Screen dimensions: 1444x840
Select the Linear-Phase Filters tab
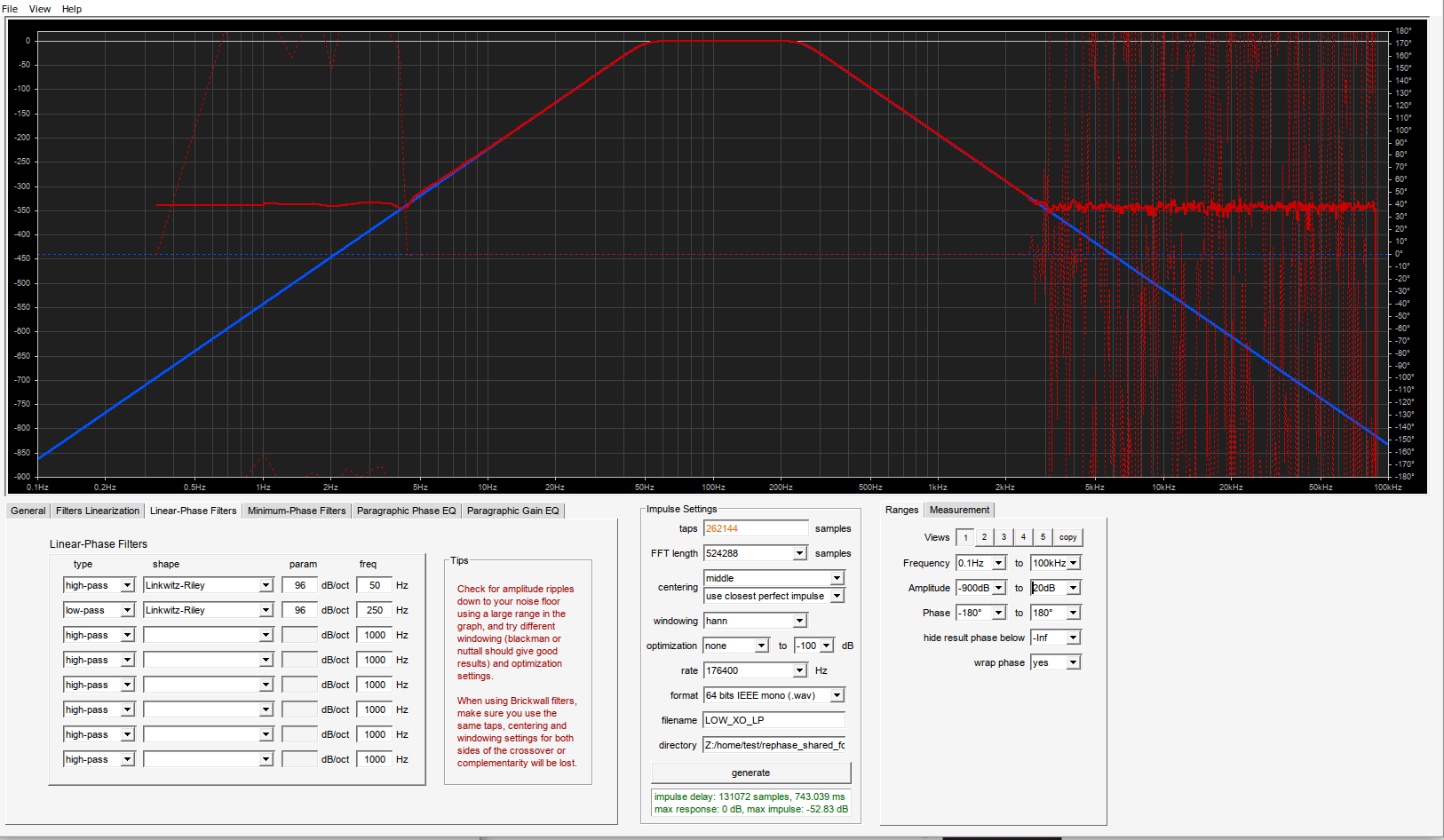[193, 511]
